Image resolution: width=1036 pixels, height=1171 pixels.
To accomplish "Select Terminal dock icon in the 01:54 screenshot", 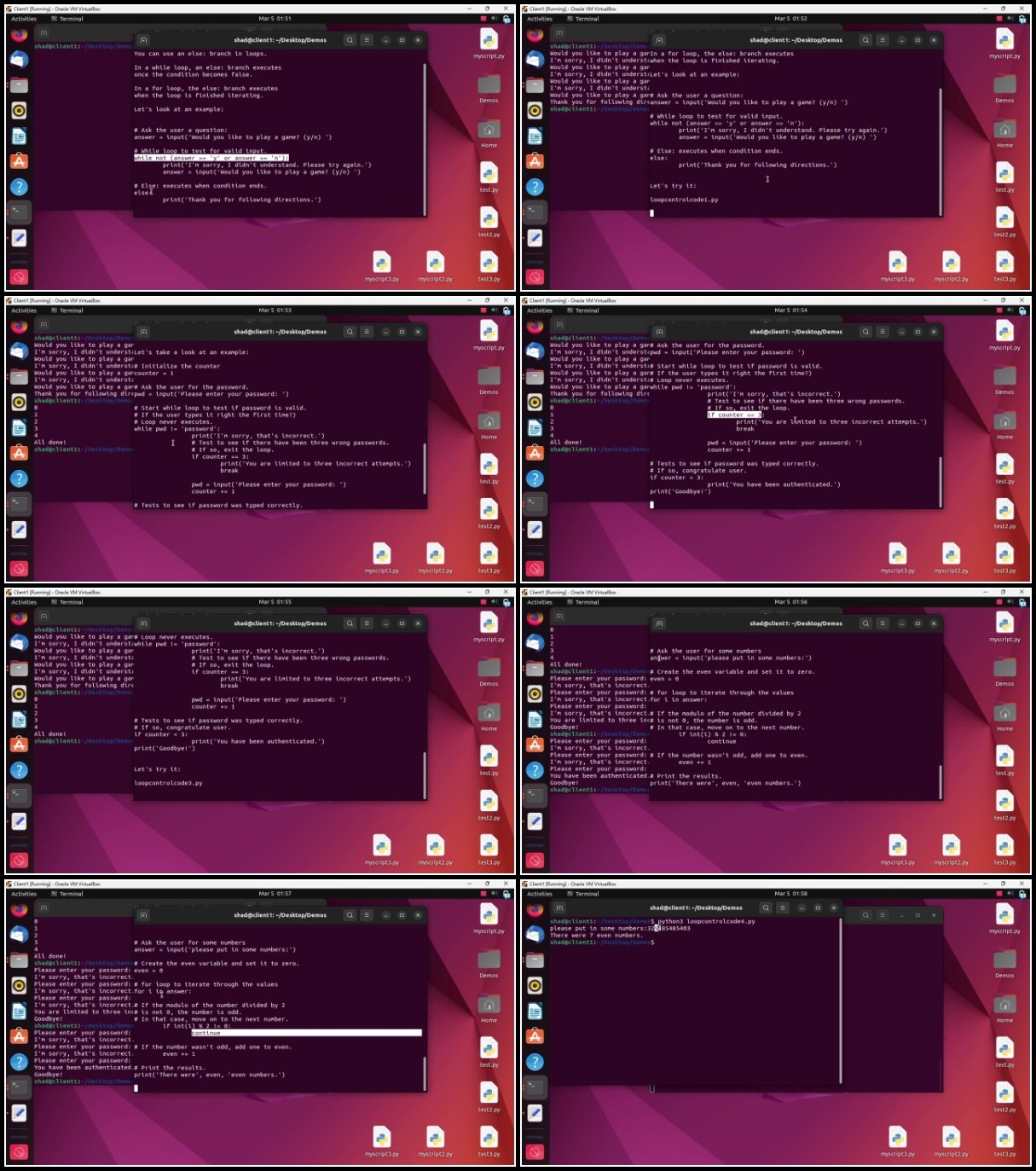I will coord(535,504).
